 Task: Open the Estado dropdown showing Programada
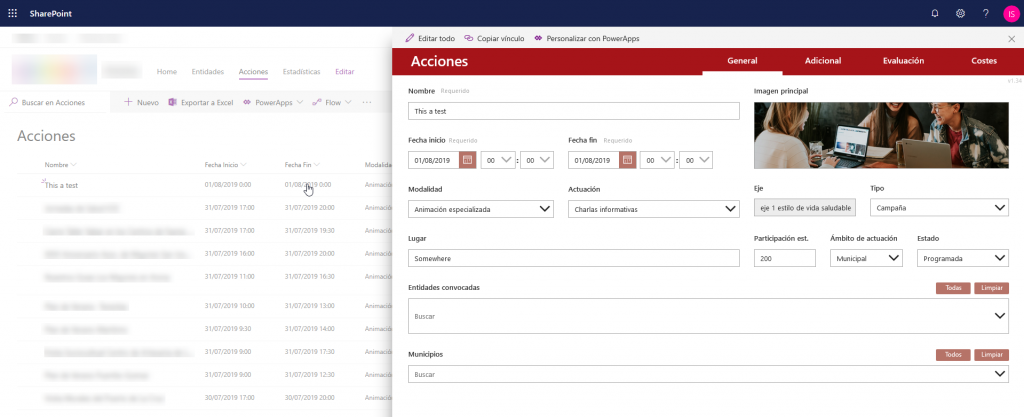coord(962,258)
